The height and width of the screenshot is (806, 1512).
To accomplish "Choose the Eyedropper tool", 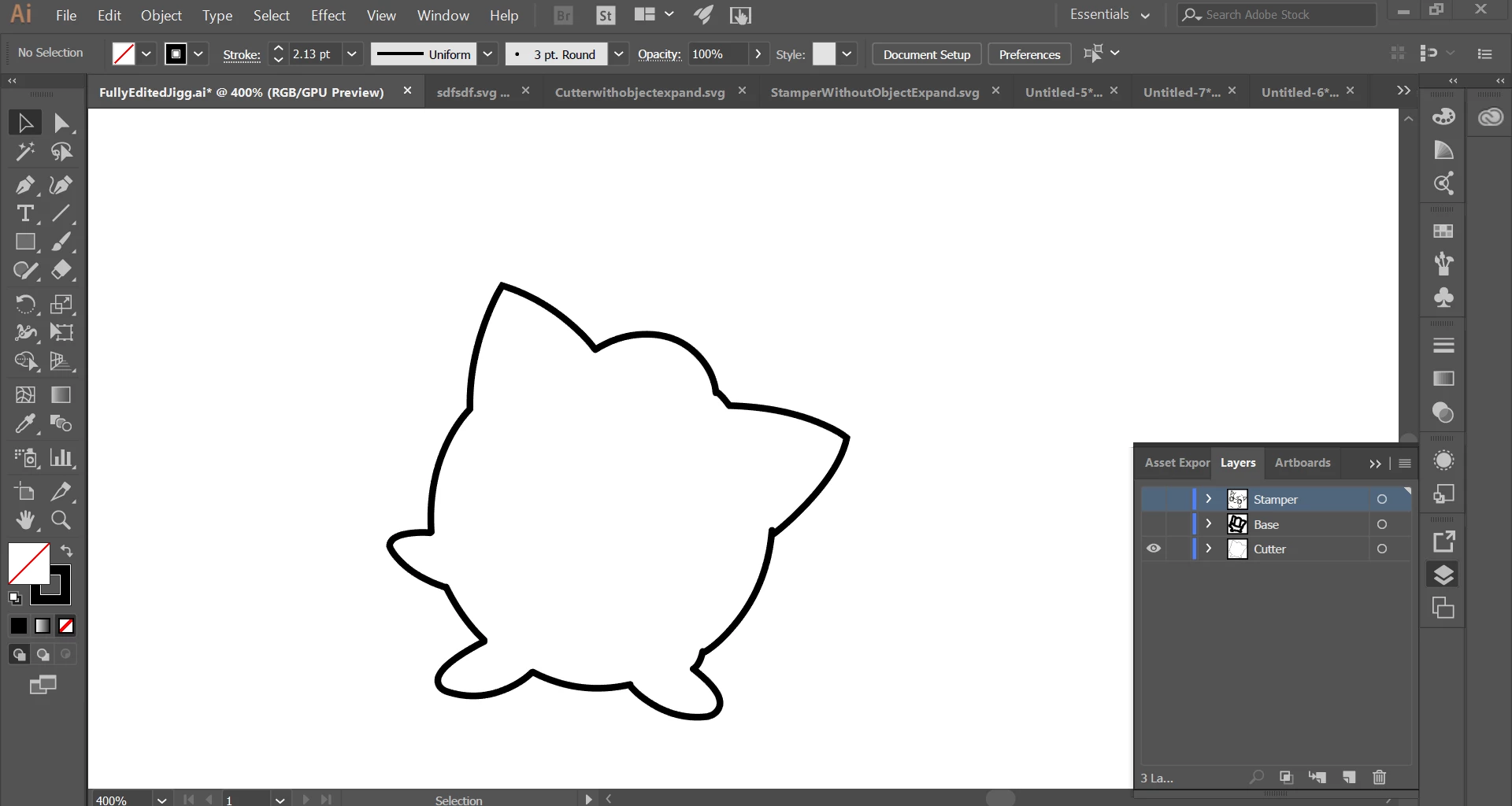I will [25, 423].
